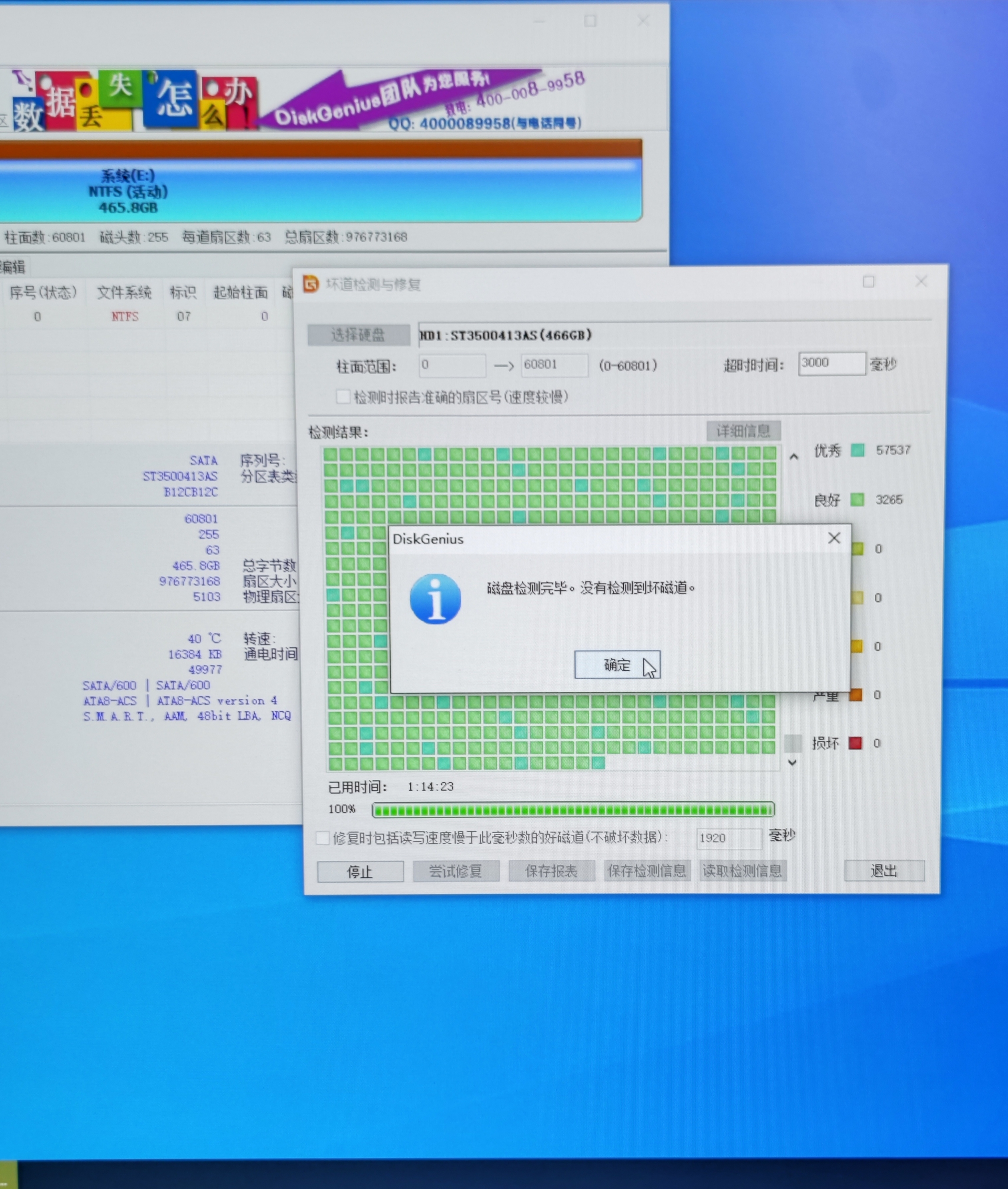
Task: Click the 1:14:23 elapsed time value
Action: 430,786
